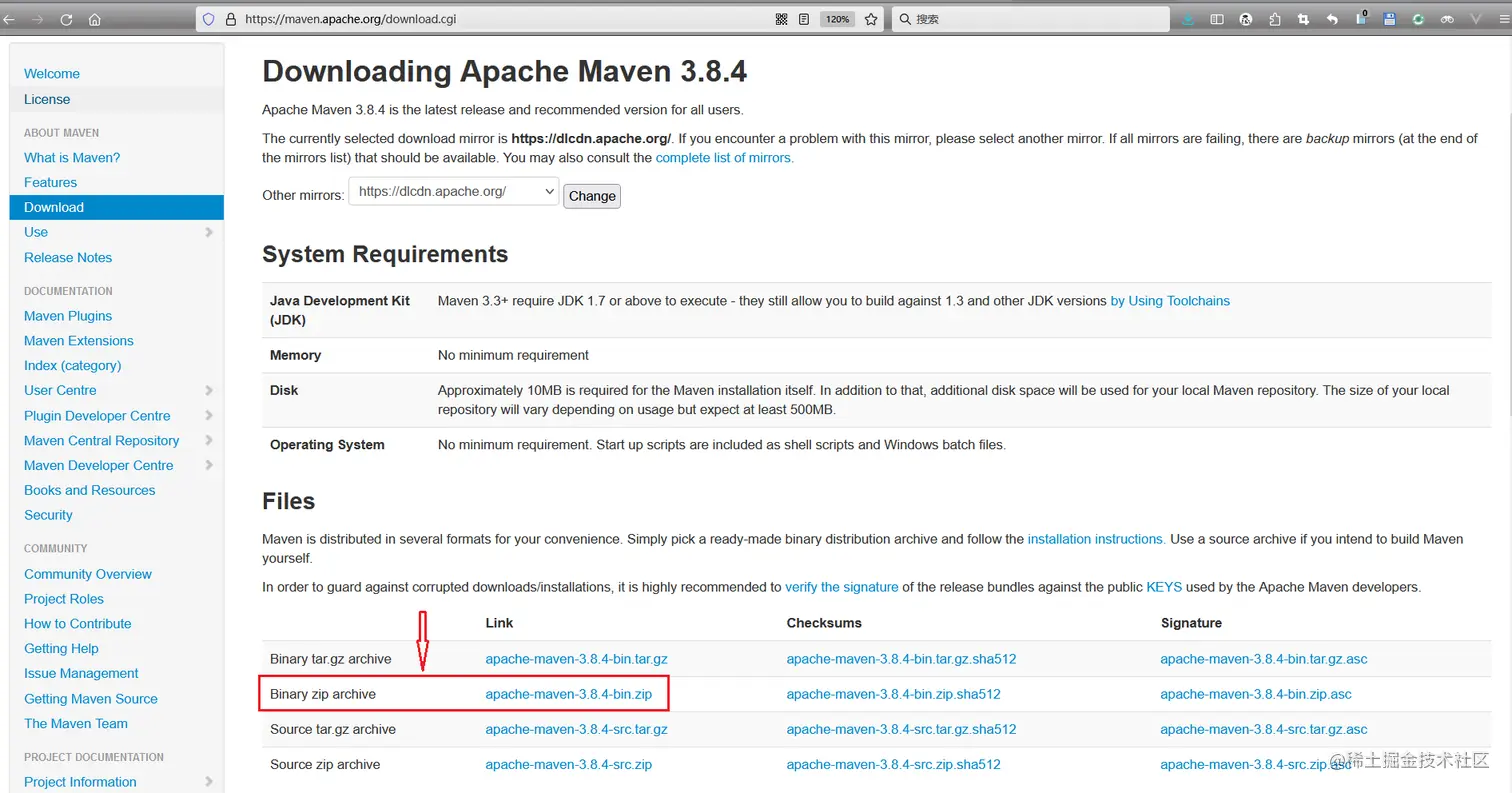The image size is (1512, 793).
Task: Show the sidebar panel icon
Action: (x=1217, y=19)
